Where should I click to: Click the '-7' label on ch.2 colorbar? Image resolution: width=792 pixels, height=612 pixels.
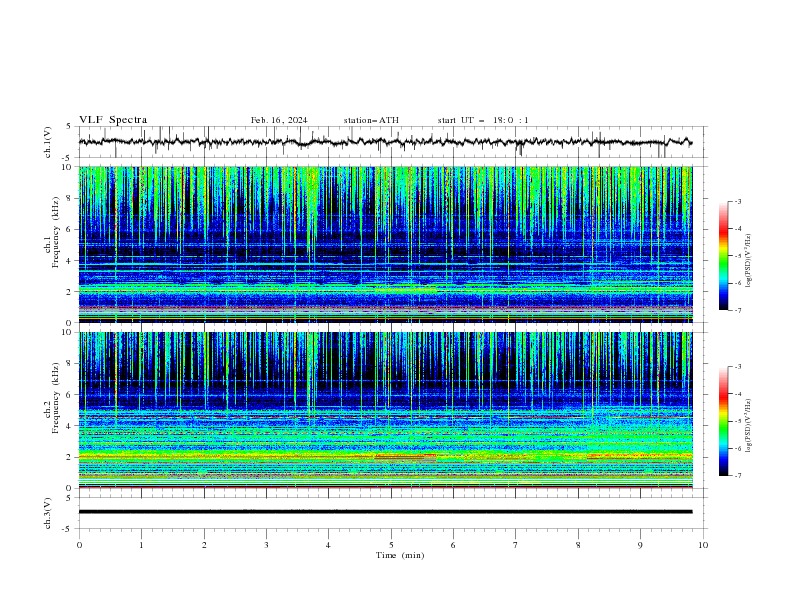point(737,476)
